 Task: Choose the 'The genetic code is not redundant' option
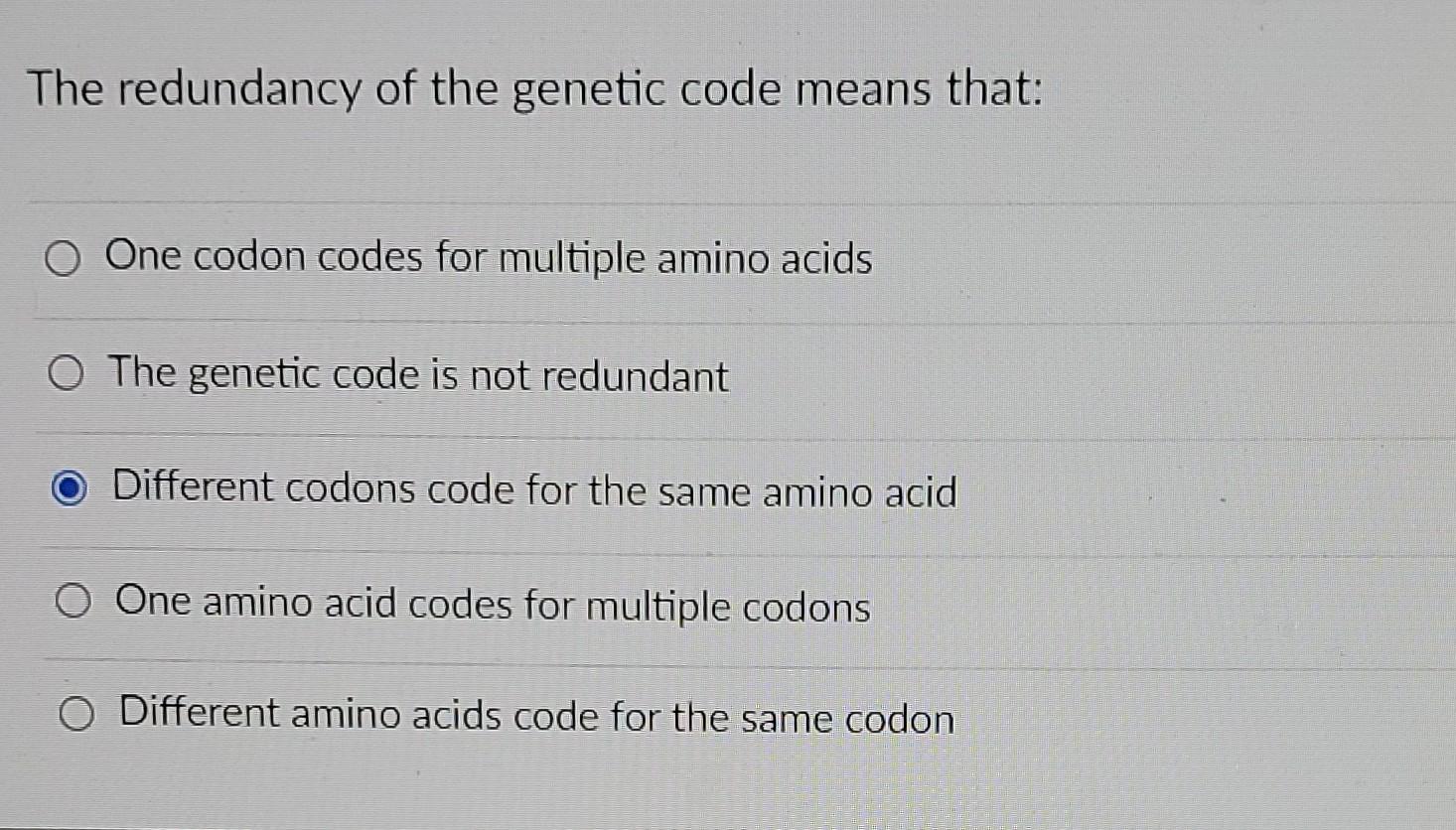pos(64,375)
